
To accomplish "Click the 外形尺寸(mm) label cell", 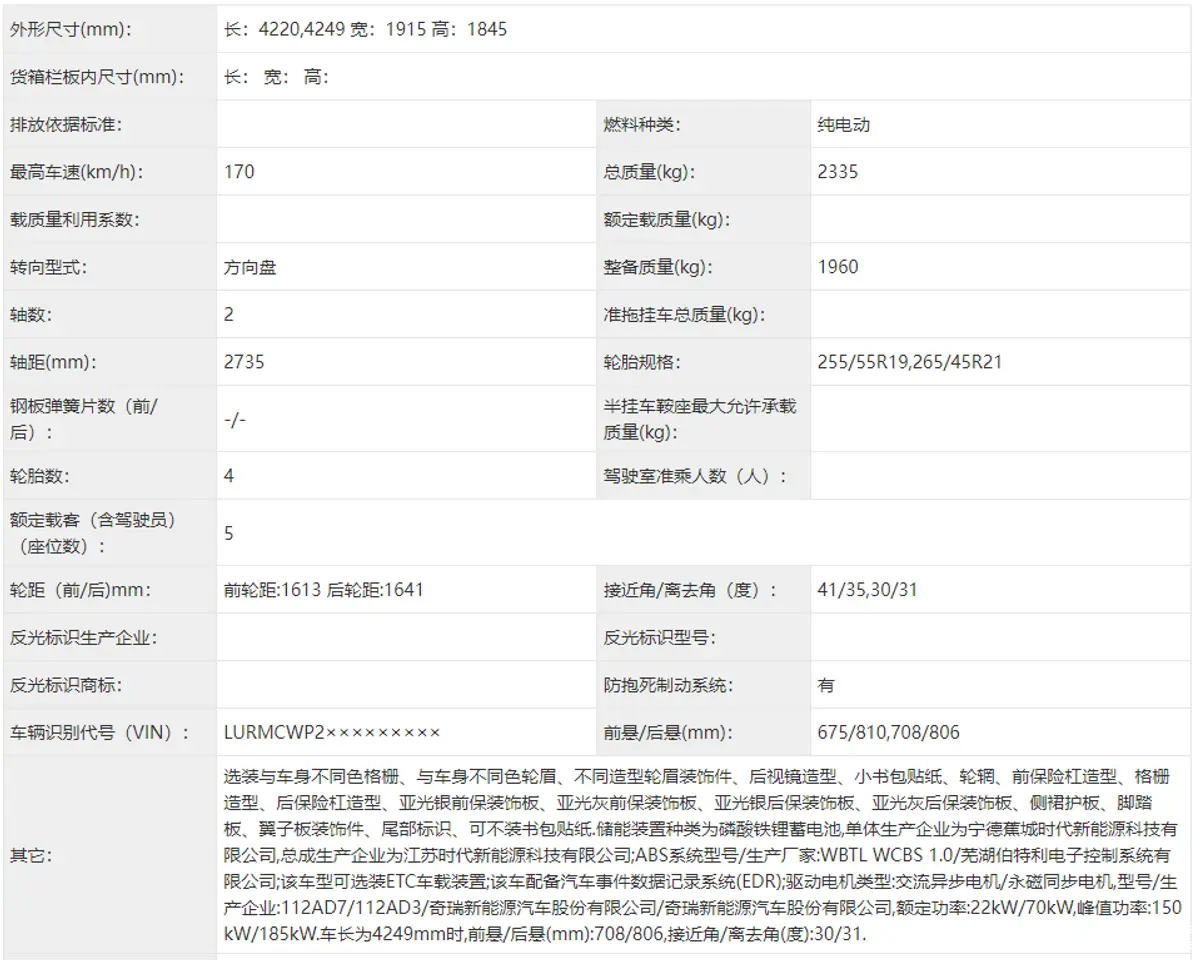I will tap(70, 30).
